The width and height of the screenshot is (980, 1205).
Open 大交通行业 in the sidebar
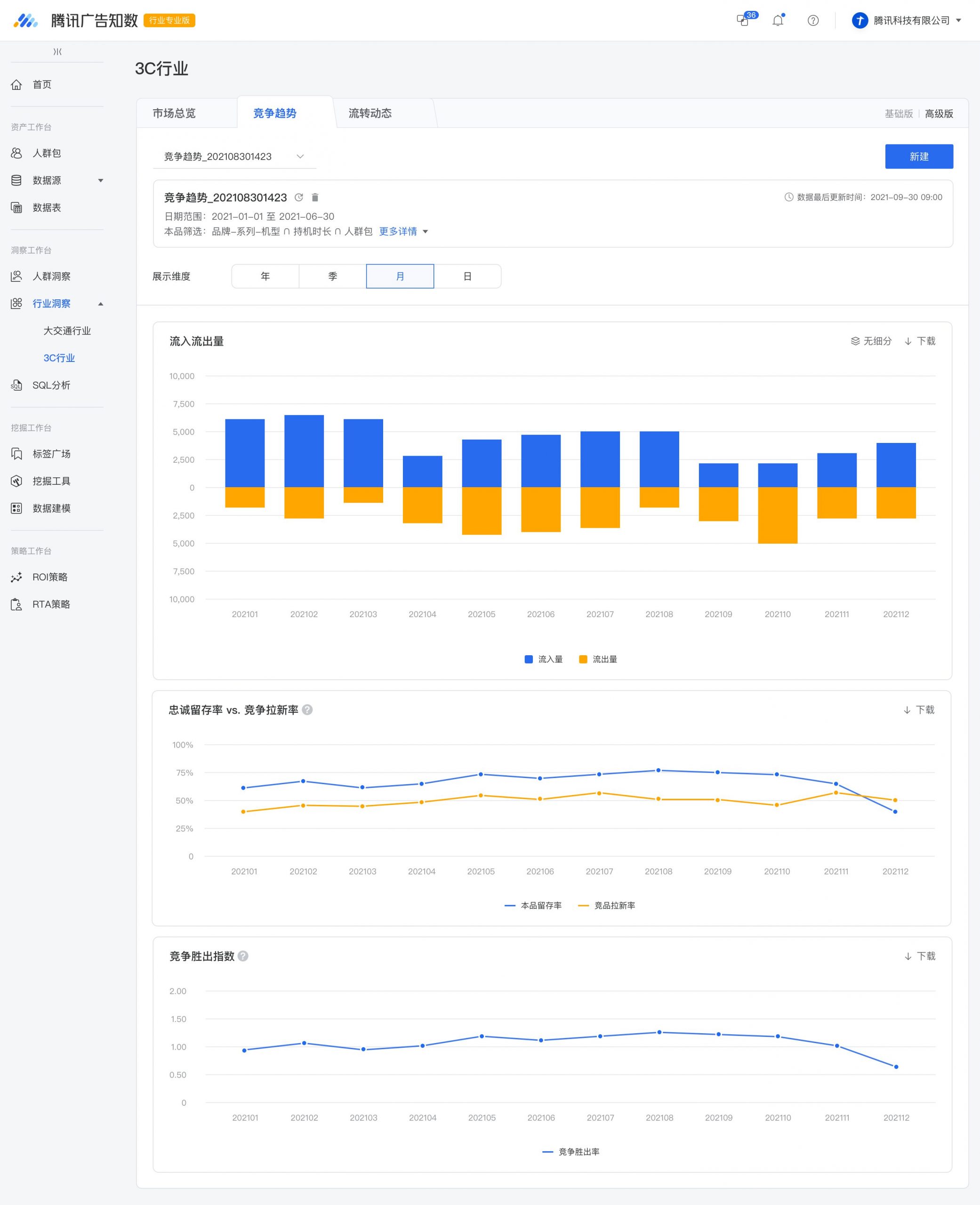point(67,331)
